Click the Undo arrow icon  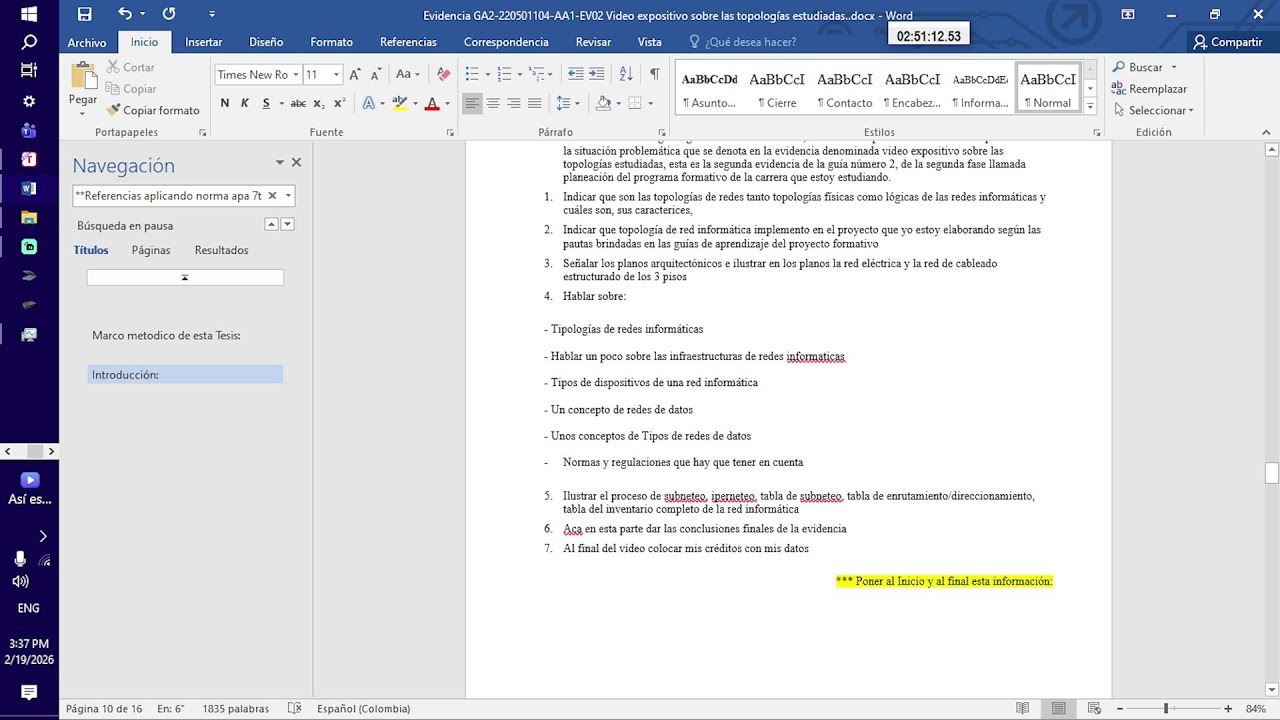pyautogui.click(x=124, y=14)
